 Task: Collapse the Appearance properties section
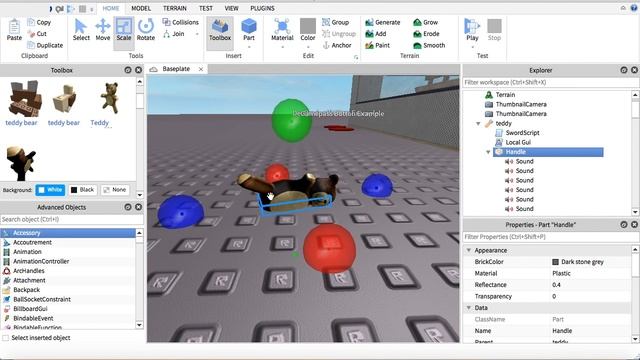click(469, 250)
